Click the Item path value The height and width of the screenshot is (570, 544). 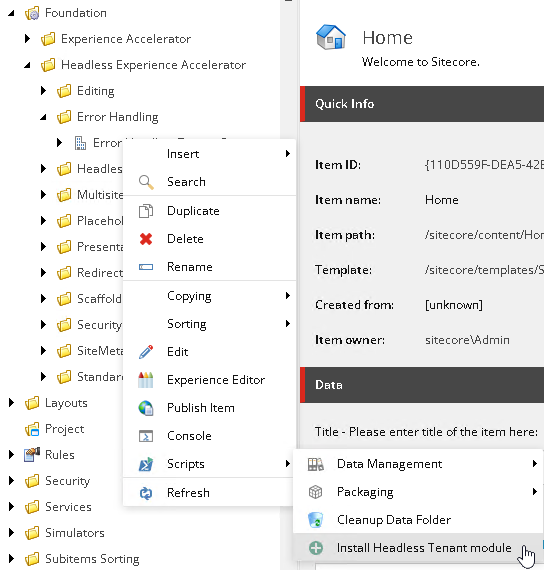(x=484, y=235)
